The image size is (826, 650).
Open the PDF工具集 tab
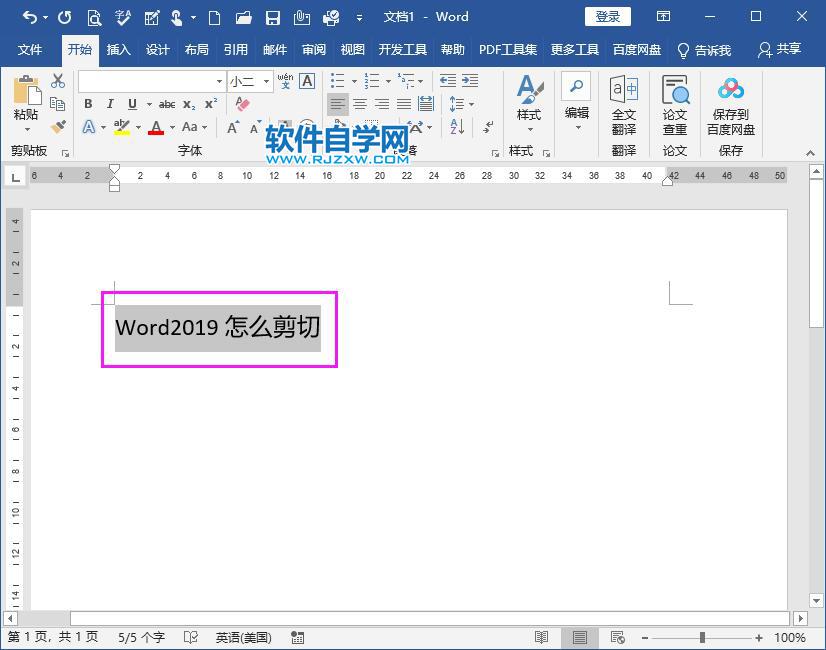(x=508, y=49)
